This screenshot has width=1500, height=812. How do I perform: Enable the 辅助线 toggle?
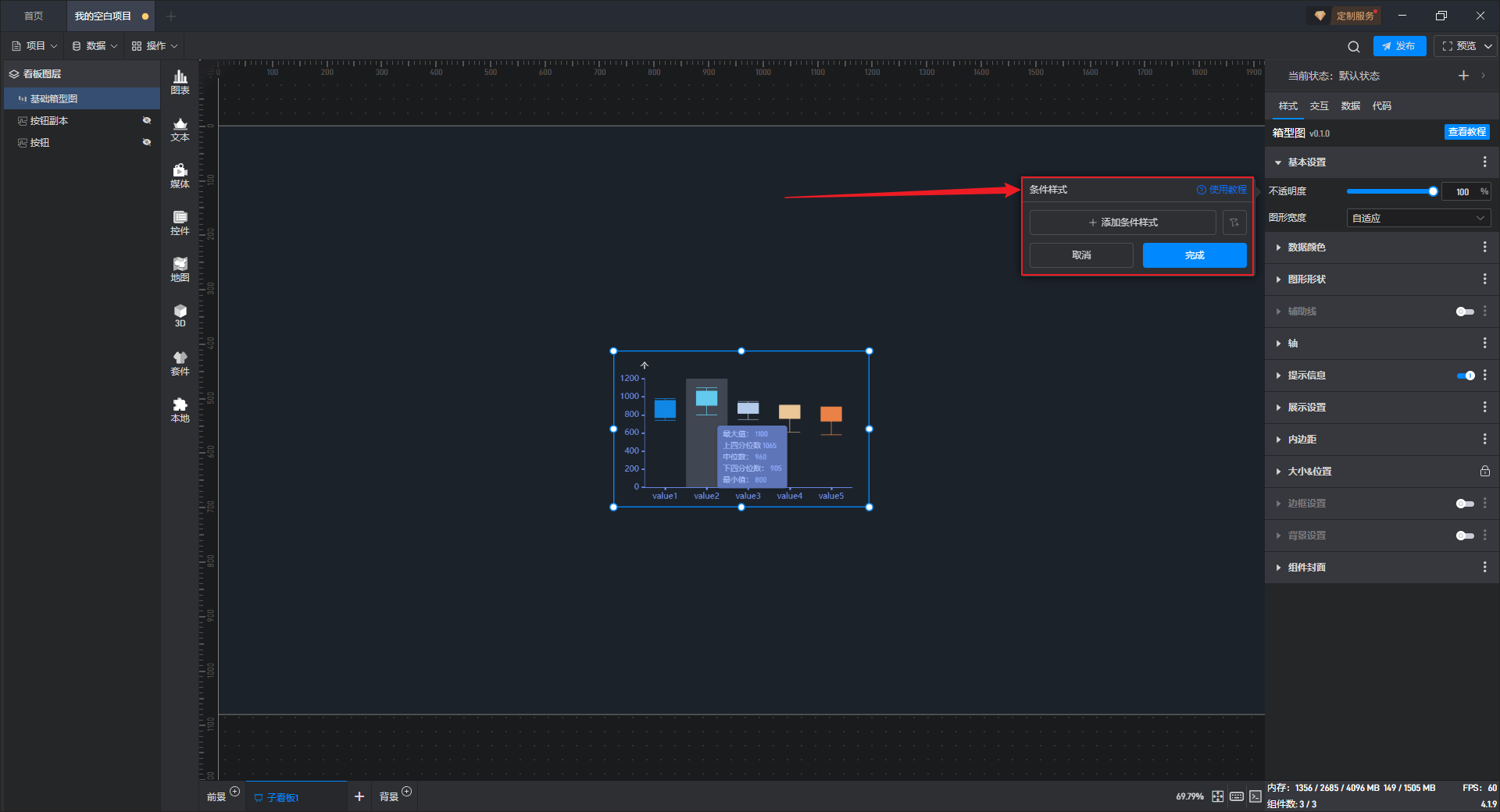[1466, 312]
